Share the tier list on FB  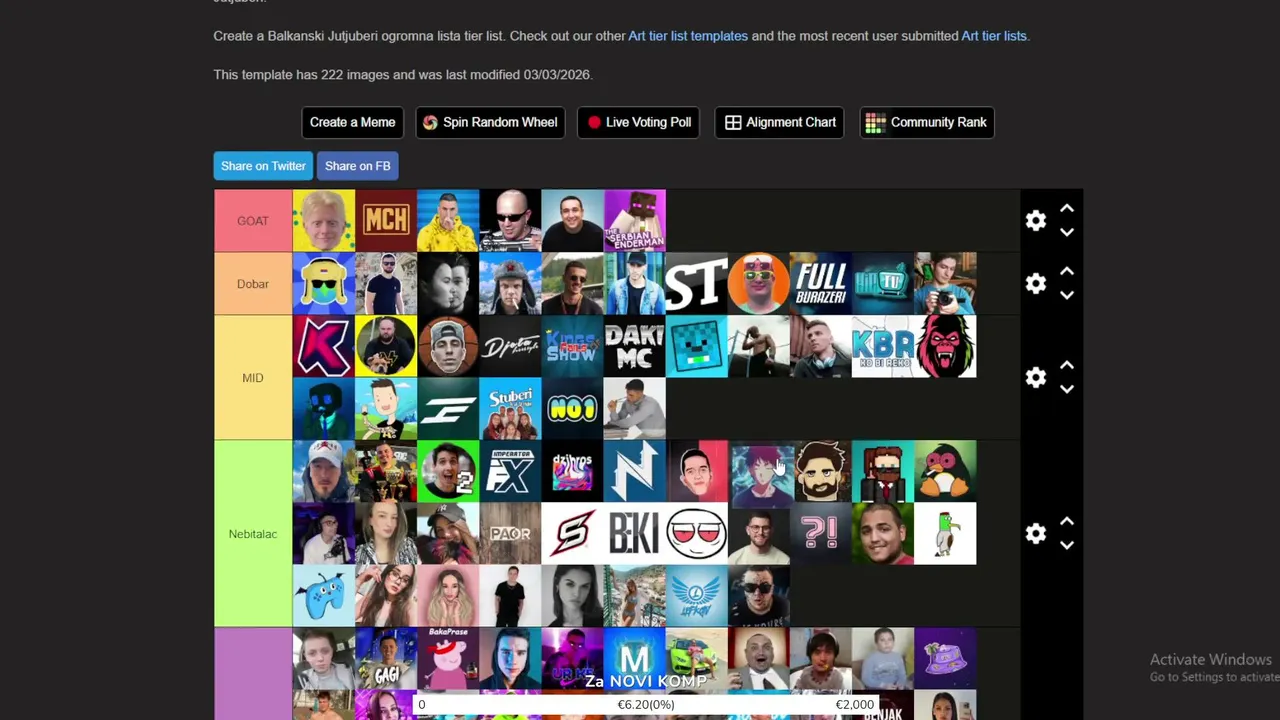(x=357, y=166)
